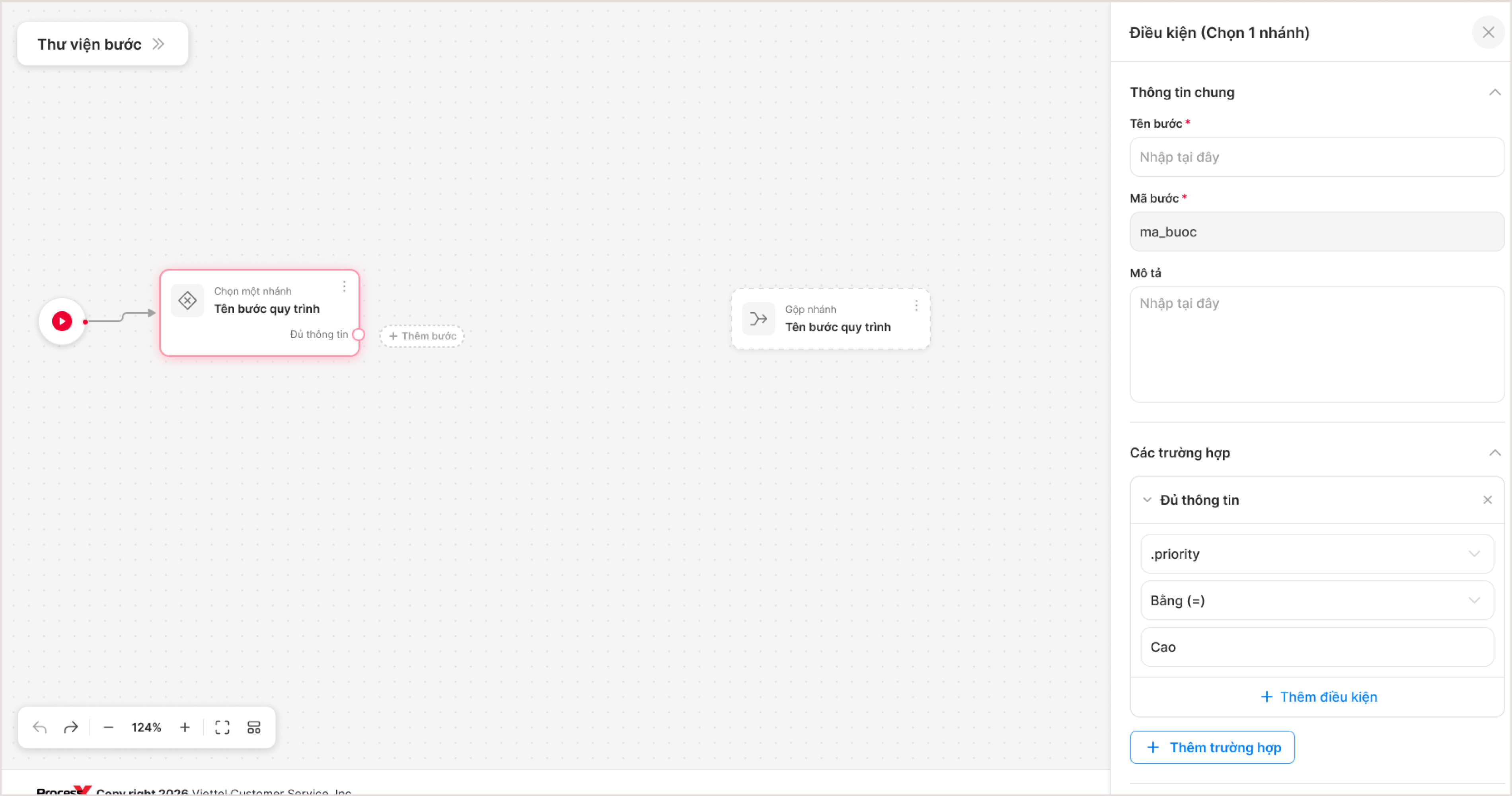Remove the Đủ thông tin case

point(1487,500)
